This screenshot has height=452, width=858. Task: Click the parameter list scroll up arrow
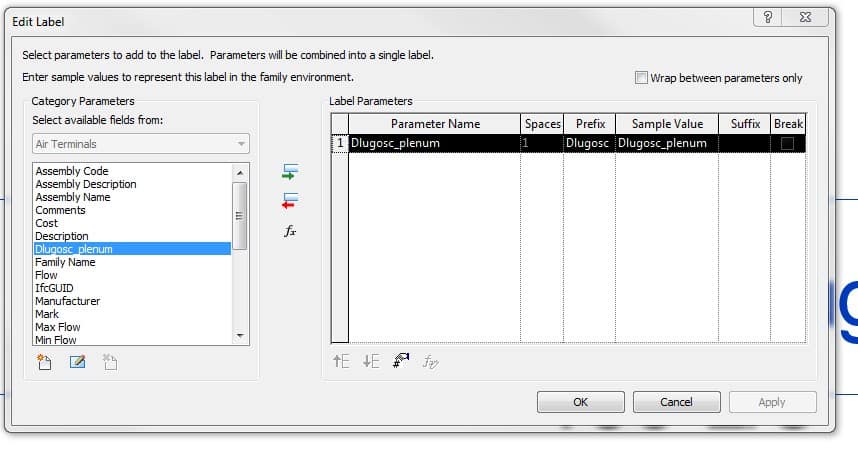pos(240,172)
